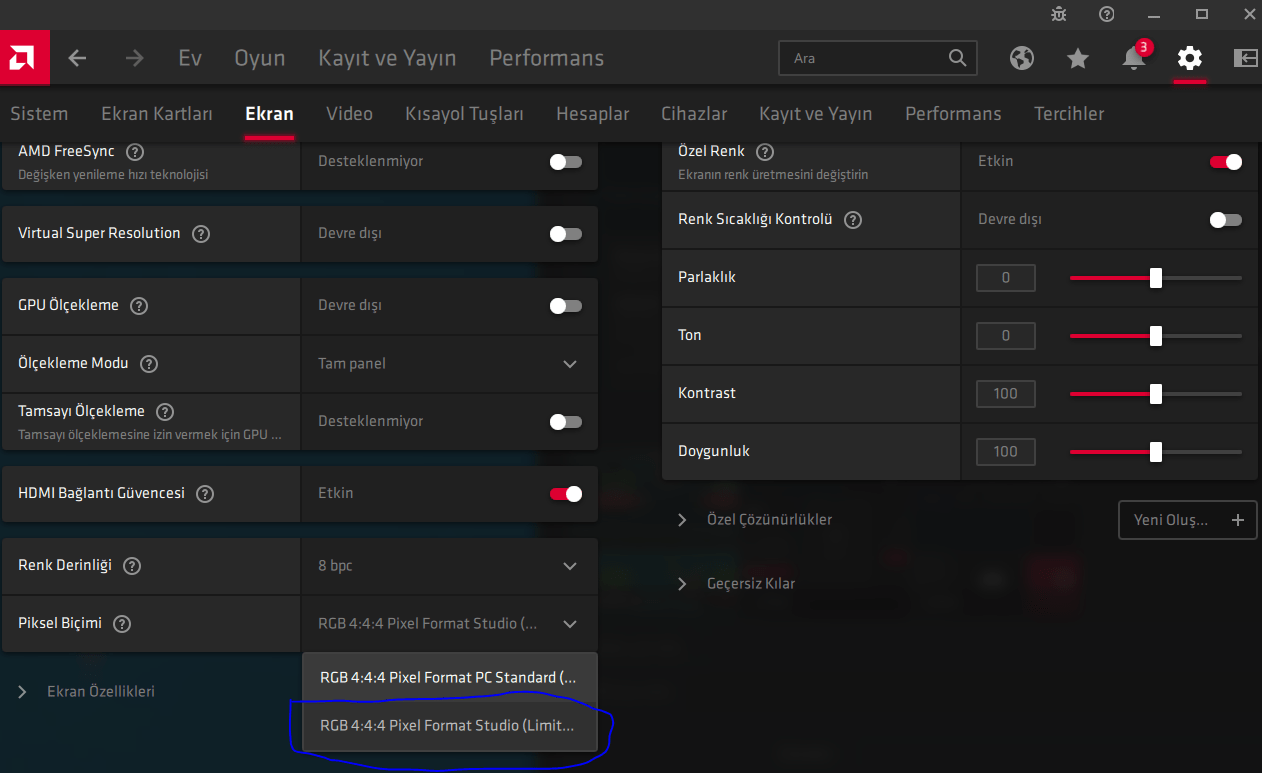Show help for Virtual Super Resolution
The height and width of the screenshot is (773, 1262).
click(x=201, y=234)
